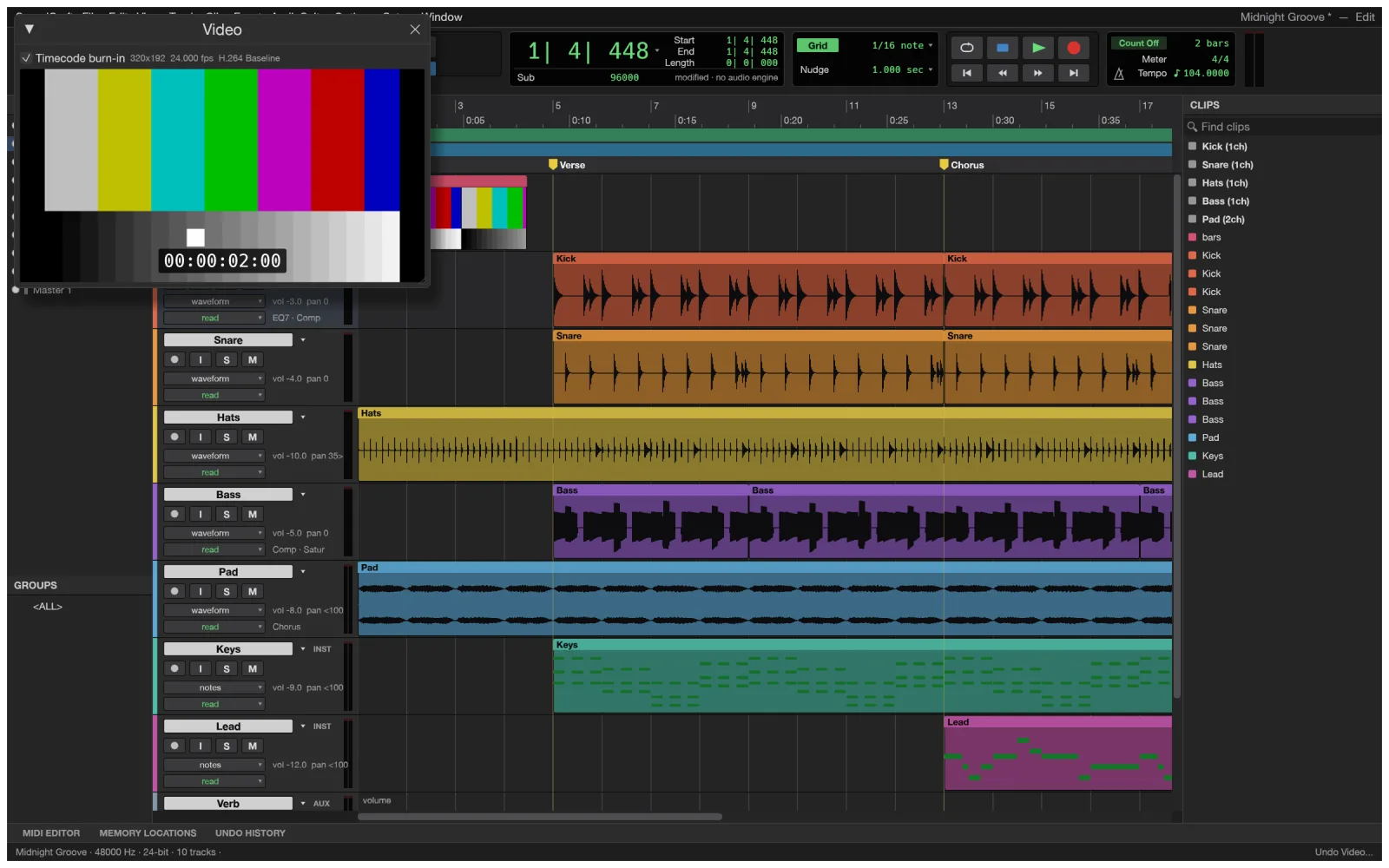Open the UNDO HISTORY tab
This screenshot has width=1389, height=868.
[x=250, y=833]
